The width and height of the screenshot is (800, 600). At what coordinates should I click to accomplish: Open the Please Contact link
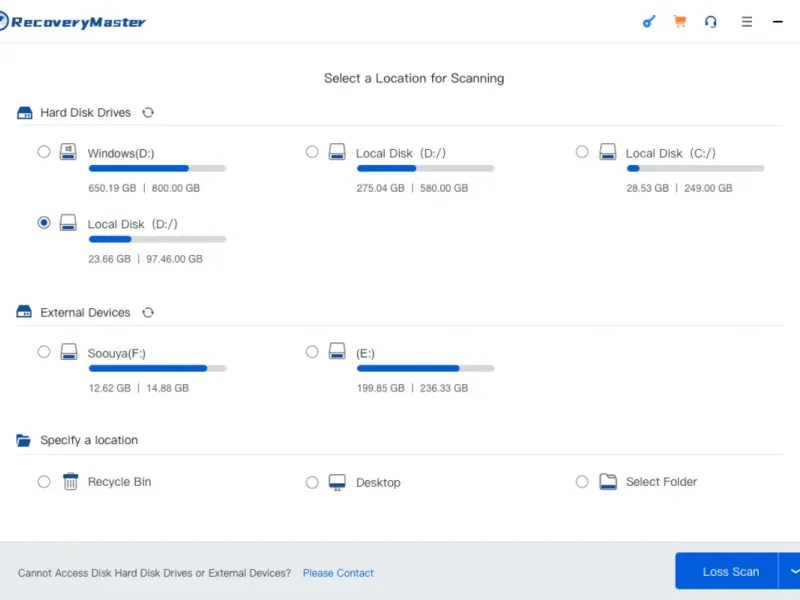338,573
